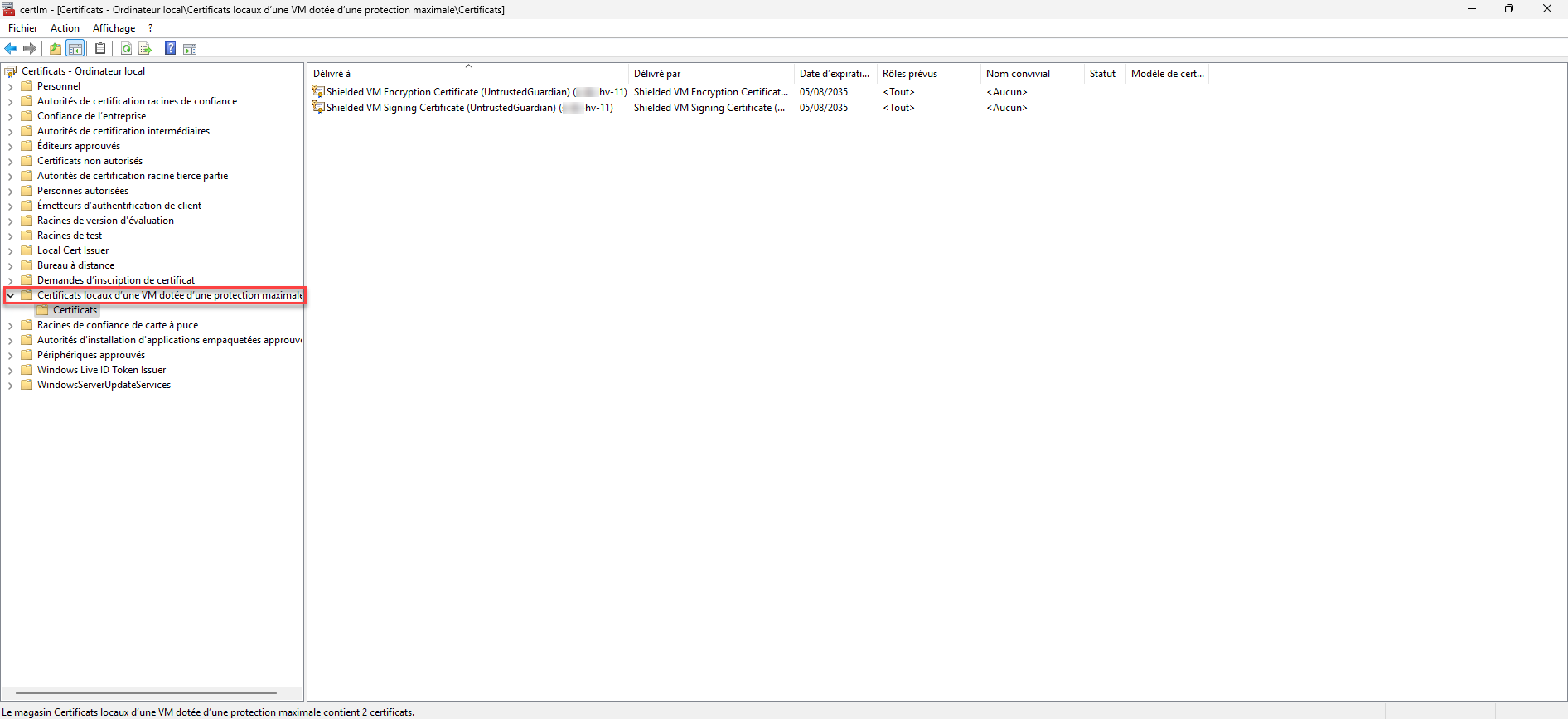Sort by the Délivré par column header
Image resolution: width=1568 pixels, height=719 pixels.
[657, 74]
